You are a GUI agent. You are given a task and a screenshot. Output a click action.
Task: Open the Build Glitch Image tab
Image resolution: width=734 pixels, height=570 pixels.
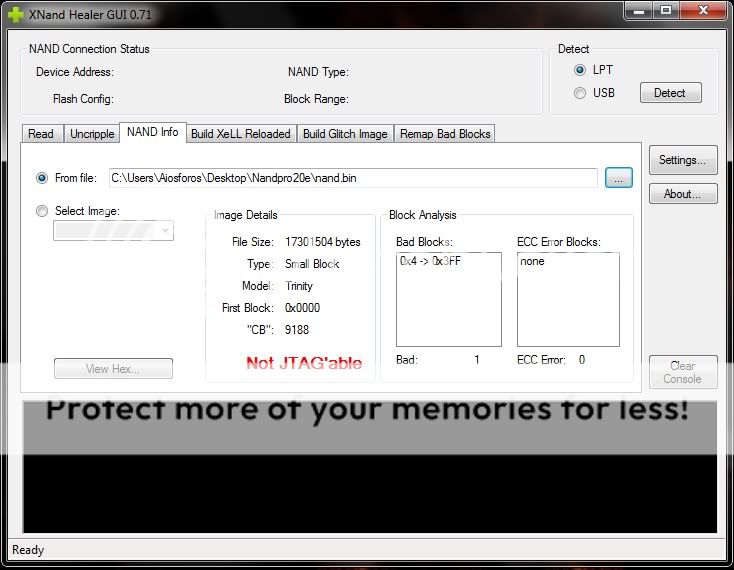[345, 134]
